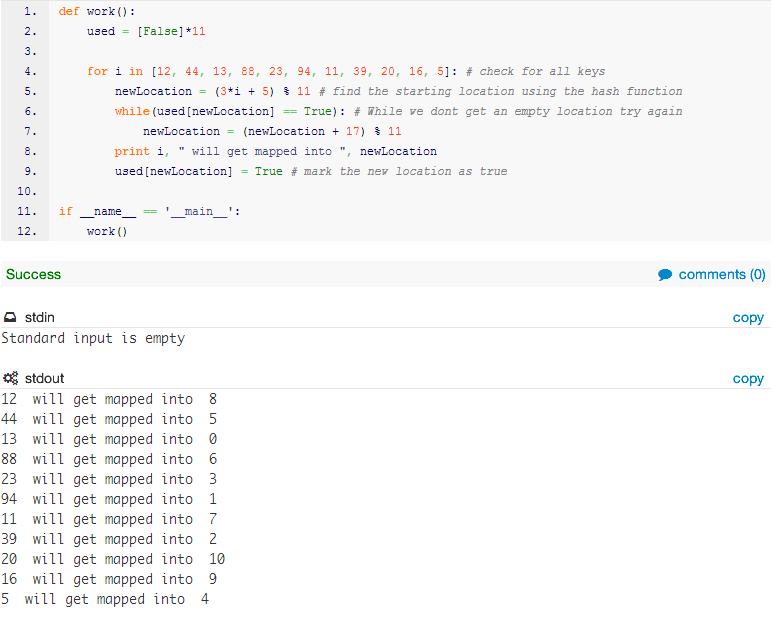Click output '44 will get mapped into 5'
Screen dimensions: 772x622
pos(109,420)
